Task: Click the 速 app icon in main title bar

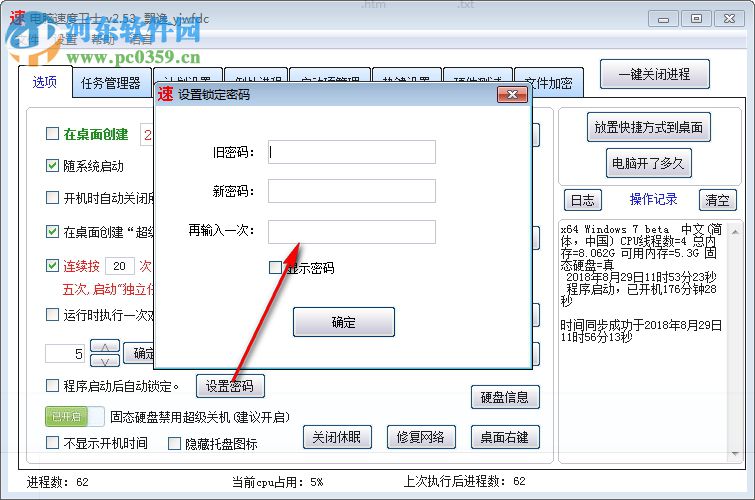Action: [x=17, y=18]
